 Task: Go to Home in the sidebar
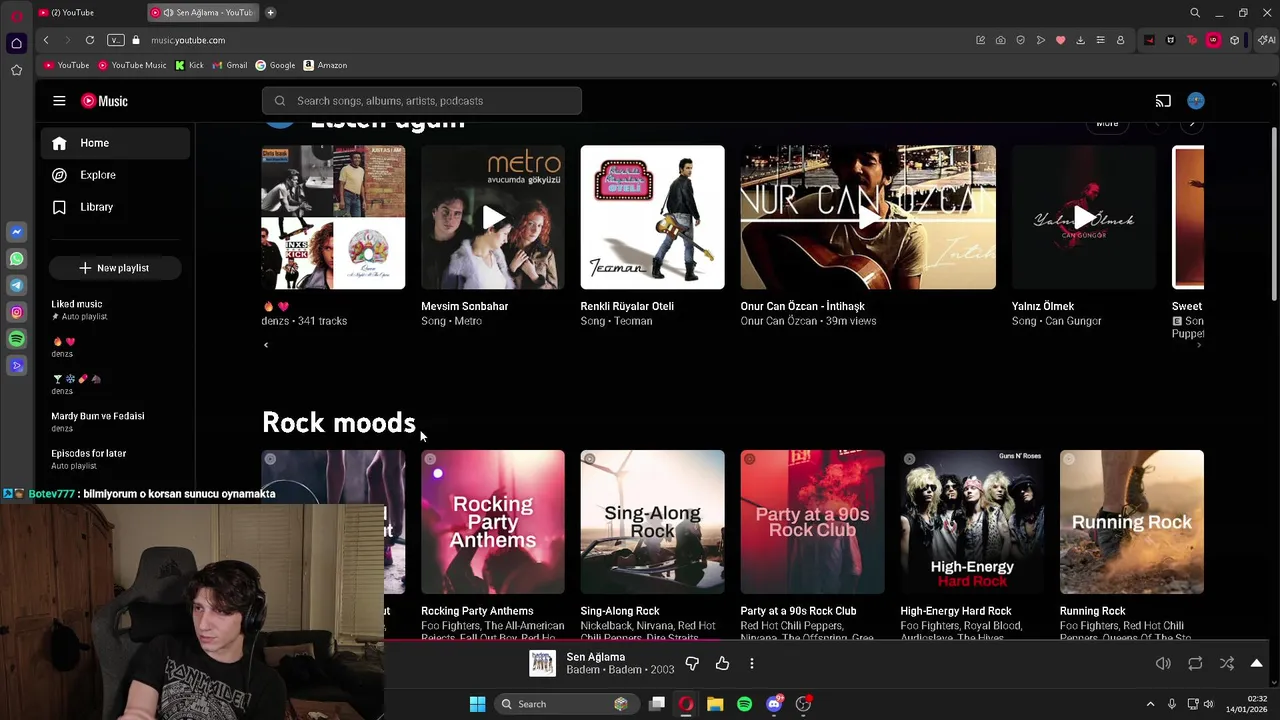pos(115,143)
